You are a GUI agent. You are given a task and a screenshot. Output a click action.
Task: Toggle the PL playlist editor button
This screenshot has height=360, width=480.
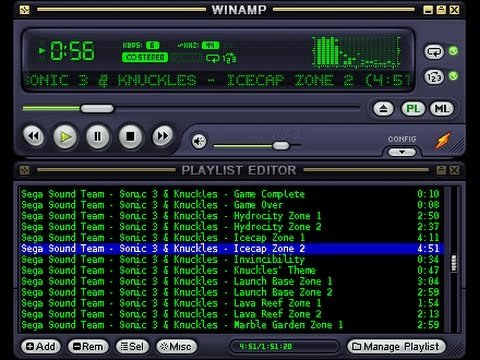[x=413, y=109]
